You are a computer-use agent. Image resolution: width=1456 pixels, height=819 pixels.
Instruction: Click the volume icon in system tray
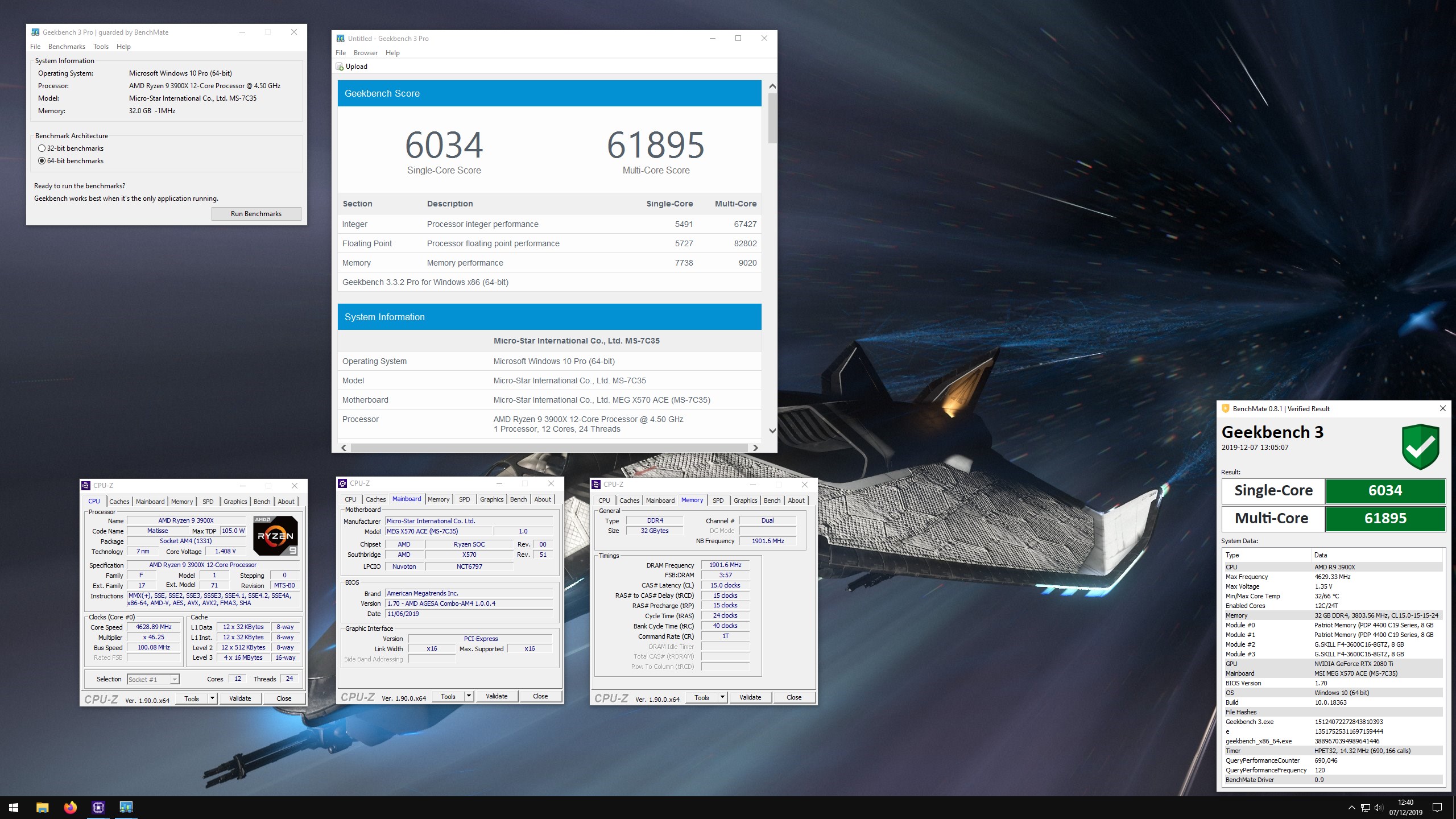1378,808
